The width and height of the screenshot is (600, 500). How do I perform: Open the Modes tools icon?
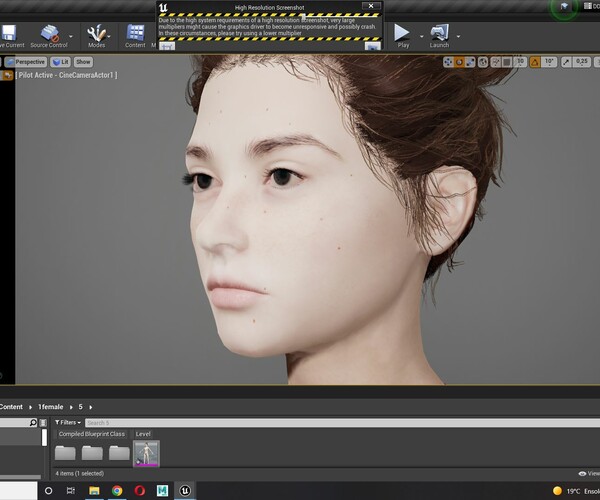tap(96, 33)
